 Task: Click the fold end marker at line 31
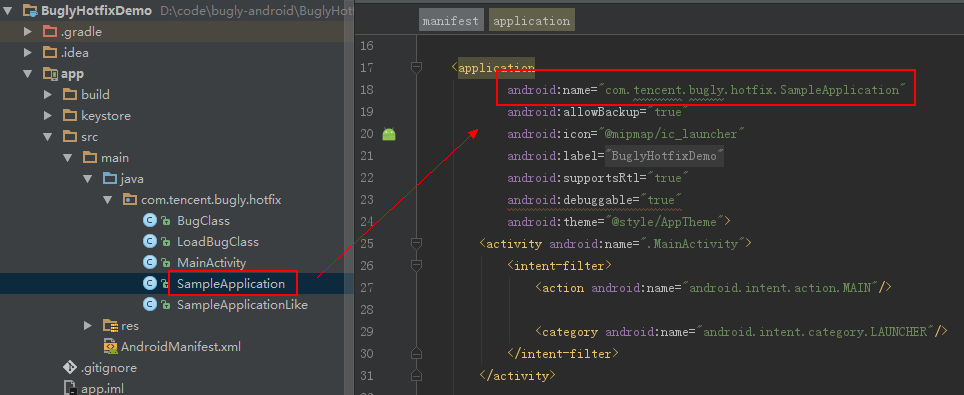416,374
